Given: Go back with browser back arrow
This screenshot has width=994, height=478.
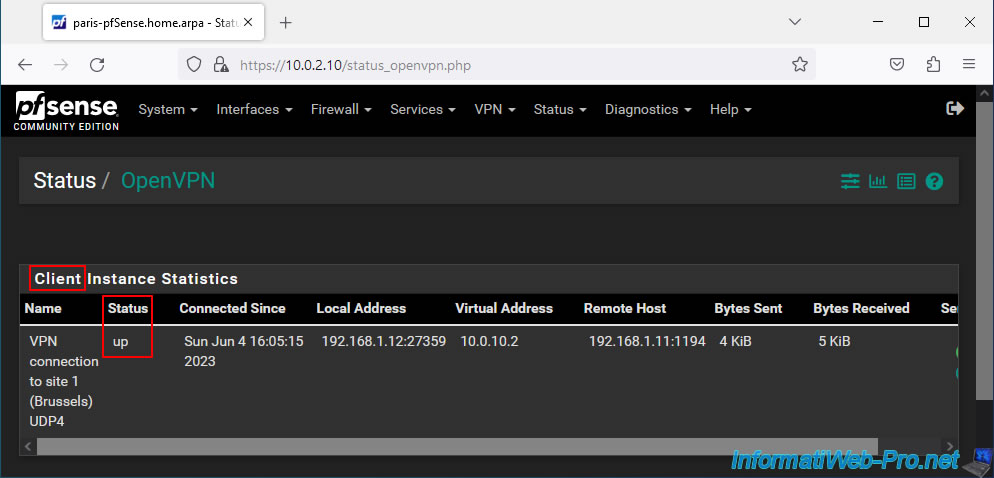Looking at the screenshot, I should click(25, 65).
